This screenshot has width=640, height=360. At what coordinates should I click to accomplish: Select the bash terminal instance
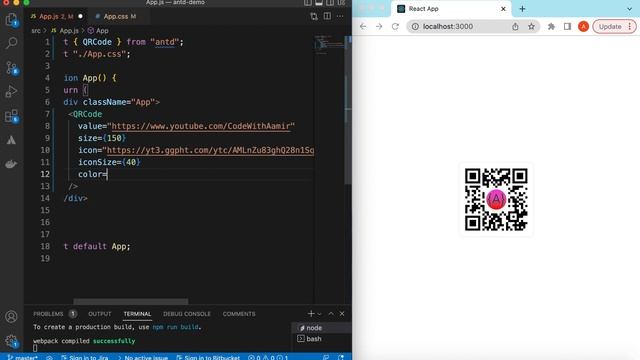tap(322, 339)
